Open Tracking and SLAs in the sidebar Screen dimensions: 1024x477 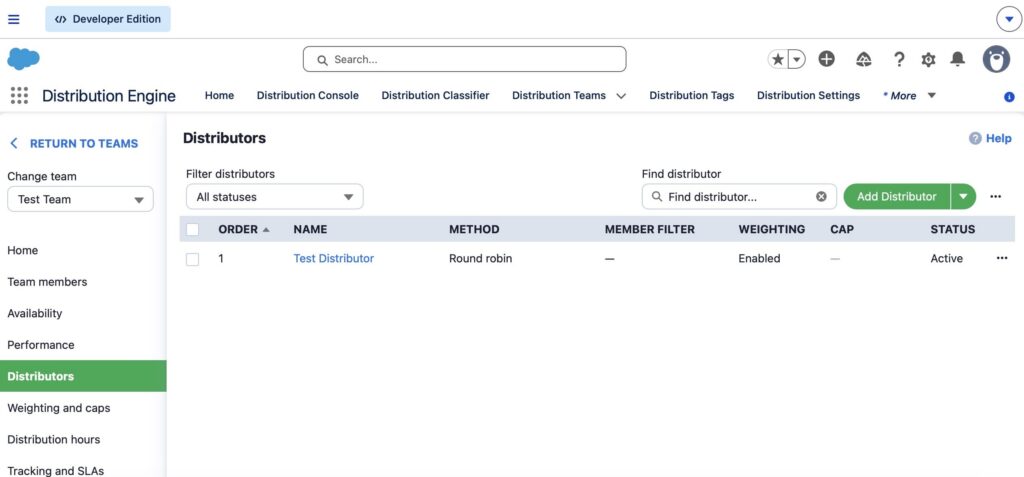56,470
